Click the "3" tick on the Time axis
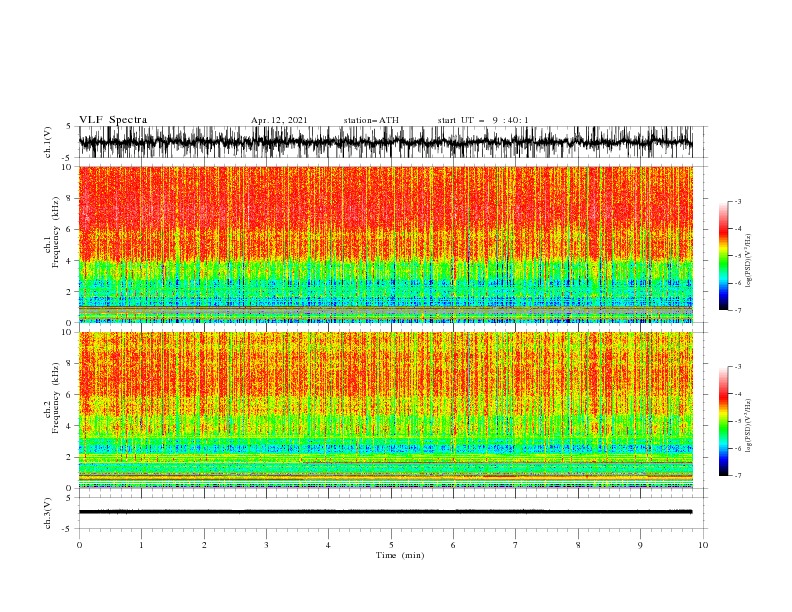The image size is (792, 612). point(266,545)
